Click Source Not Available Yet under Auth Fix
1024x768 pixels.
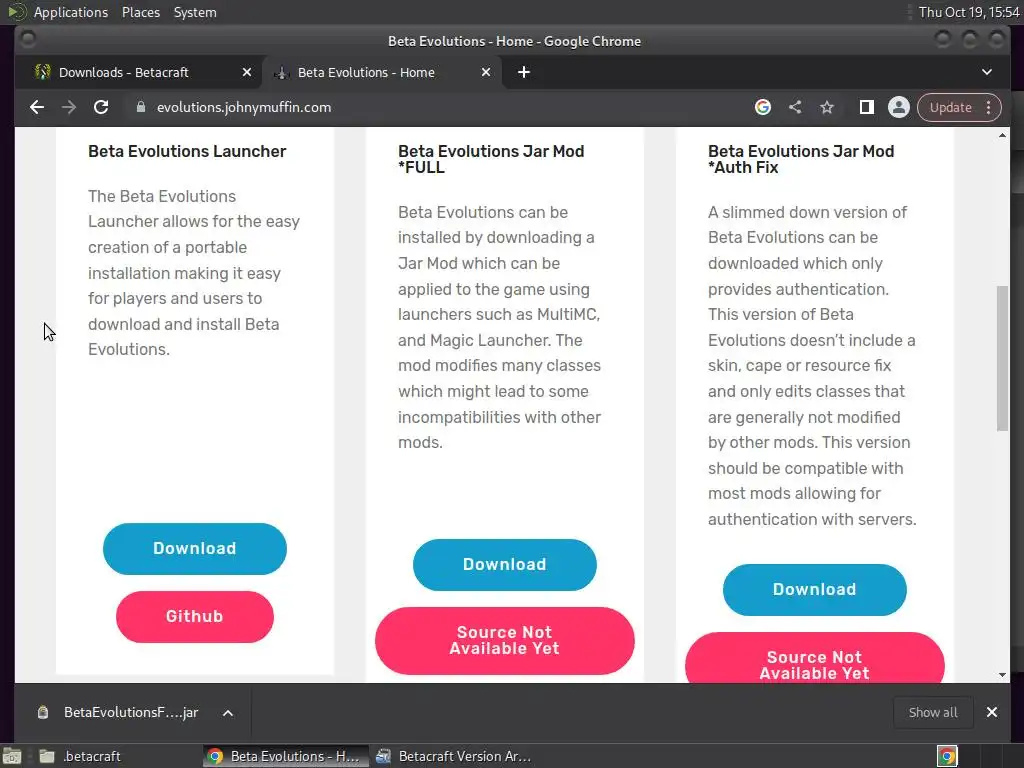tap(814, 658)
